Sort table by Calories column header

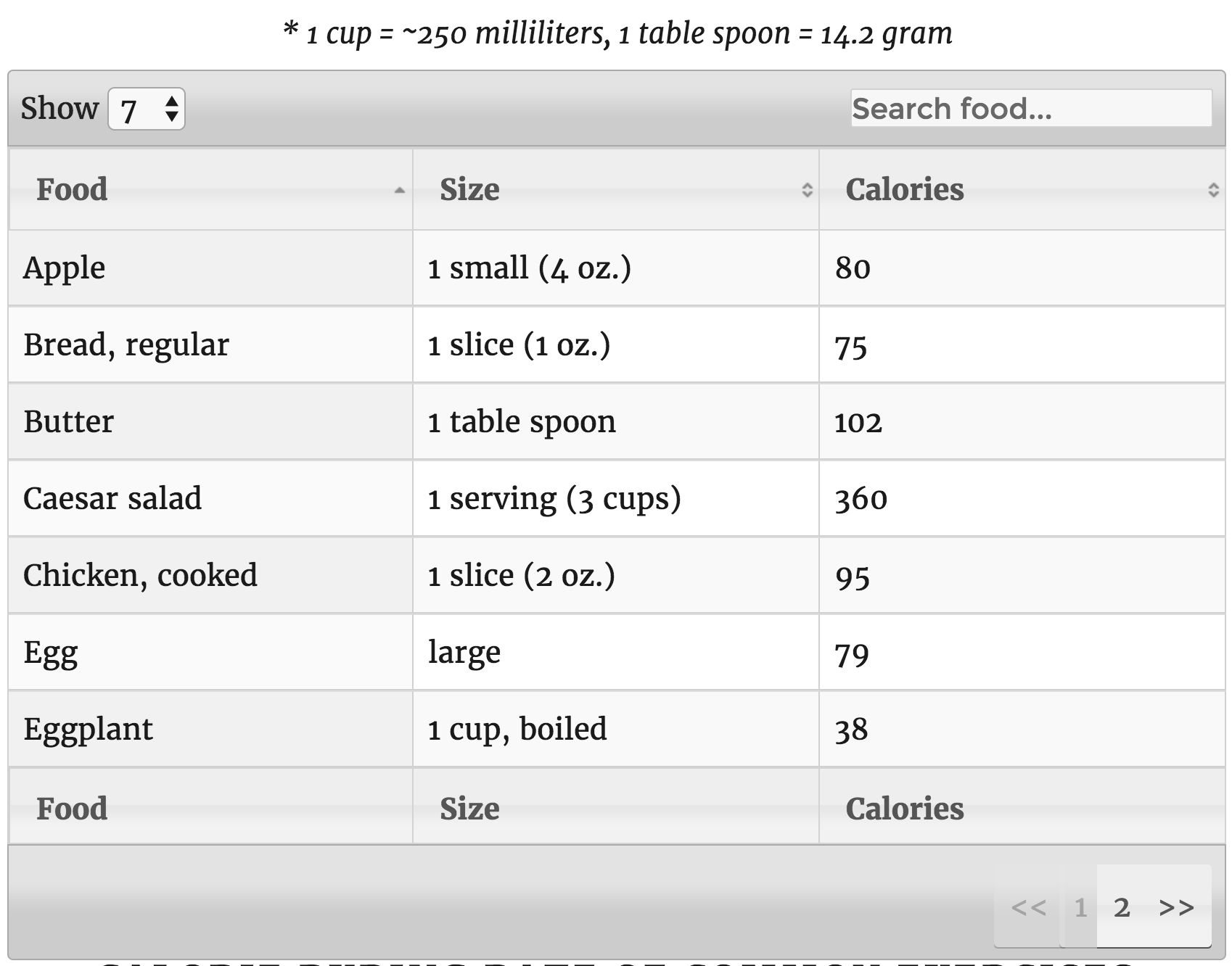1022,190
